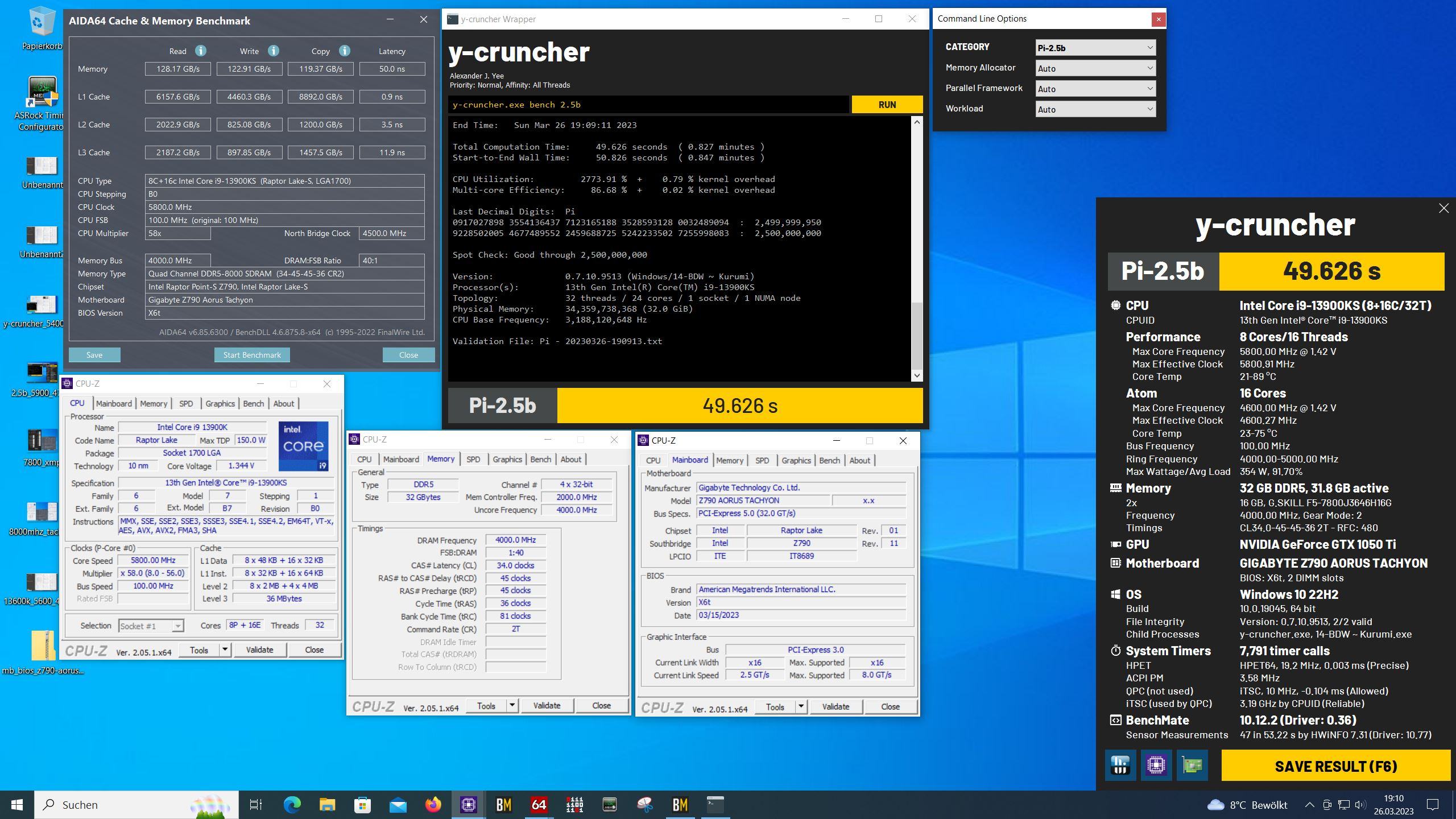Open HWiNFO from the BenchMate result panel
The width and height of the screenshot is (1456, 819).
(x=1120, y=765)
